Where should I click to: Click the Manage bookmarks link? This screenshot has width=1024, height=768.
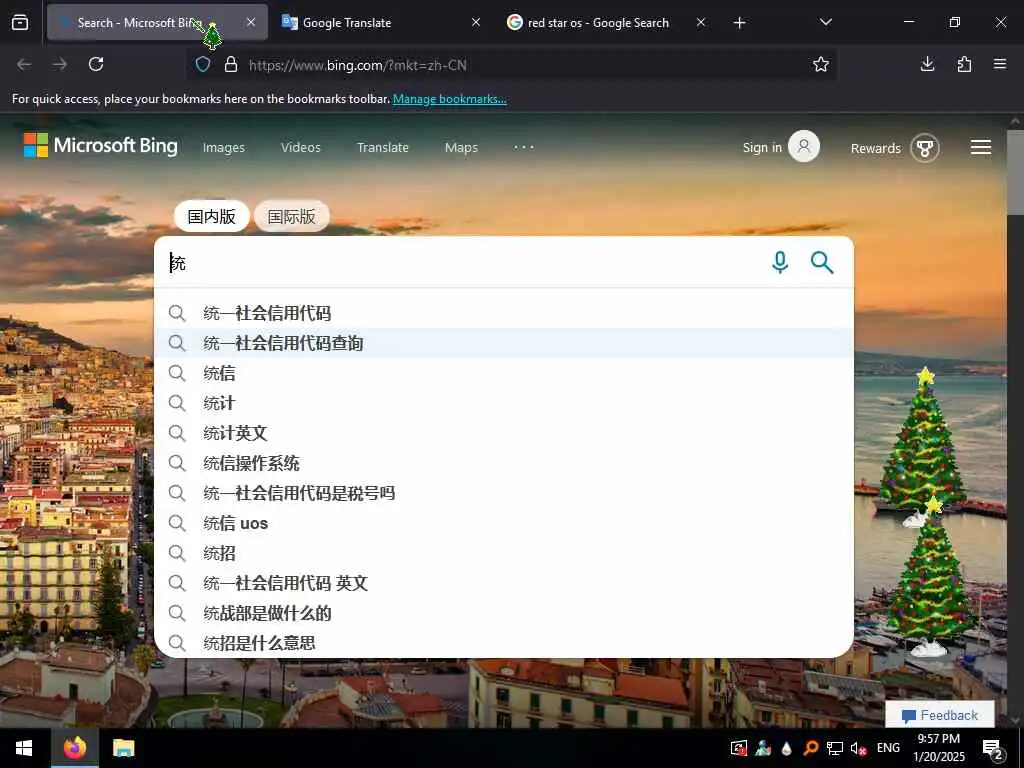click(450, 99)
